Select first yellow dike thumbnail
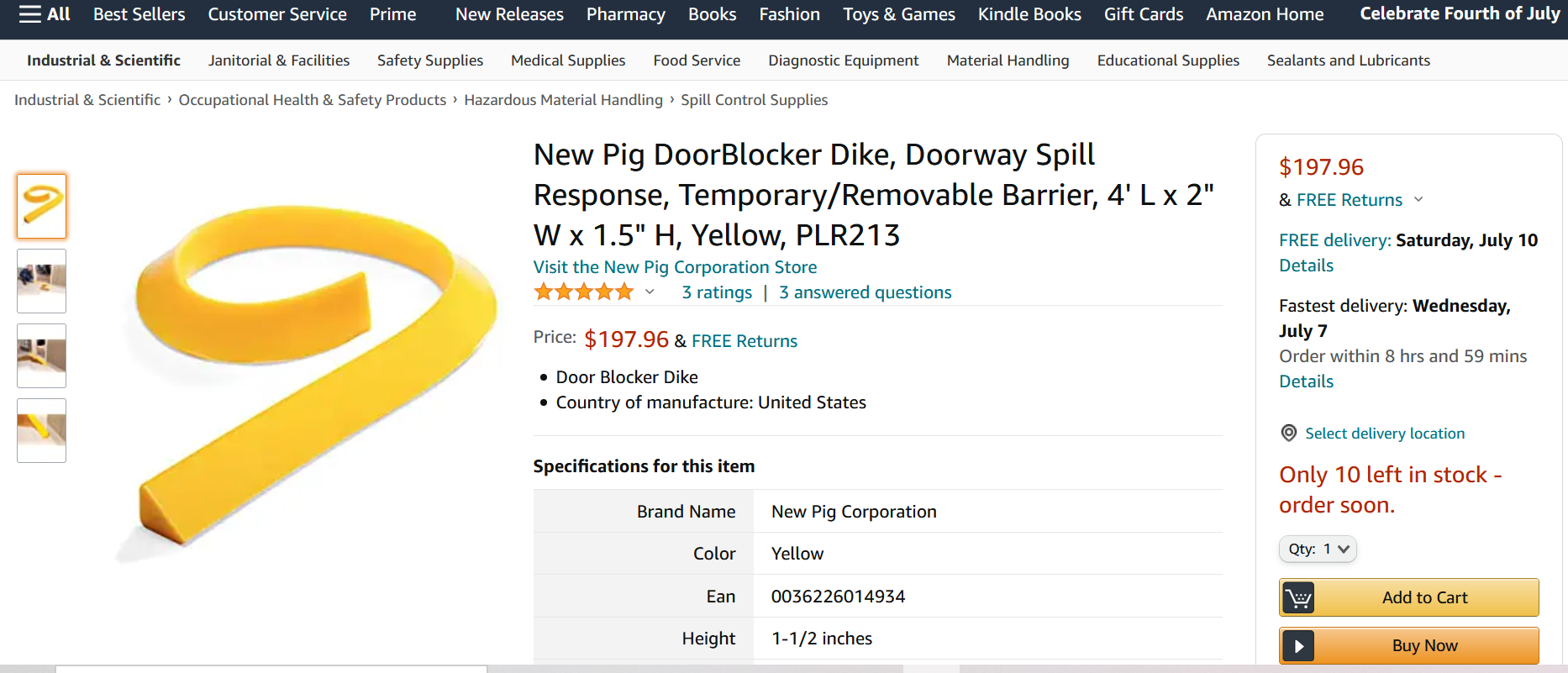1568x673 pixels. tap(41, 206)
